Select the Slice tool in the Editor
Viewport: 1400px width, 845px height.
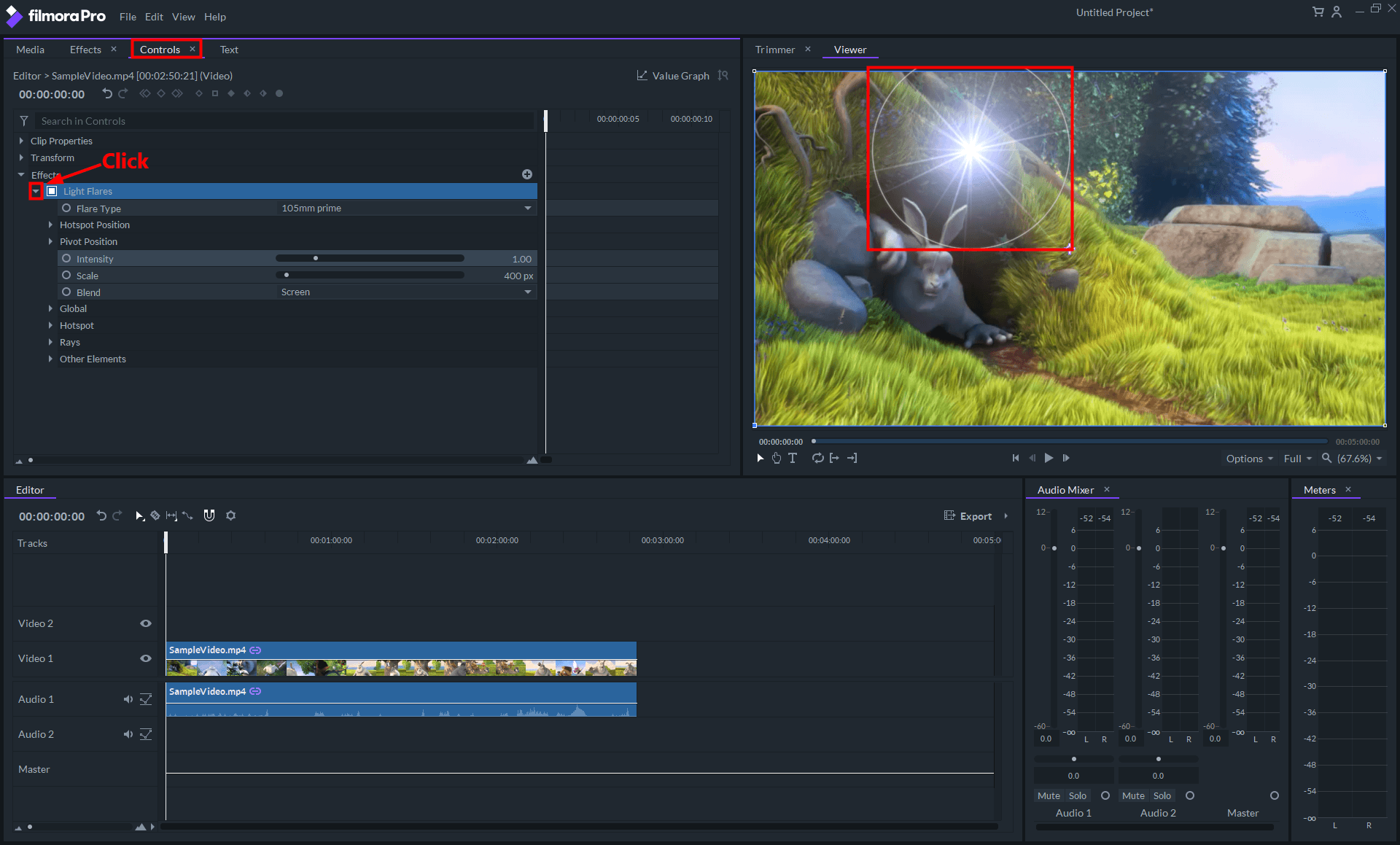155,515
